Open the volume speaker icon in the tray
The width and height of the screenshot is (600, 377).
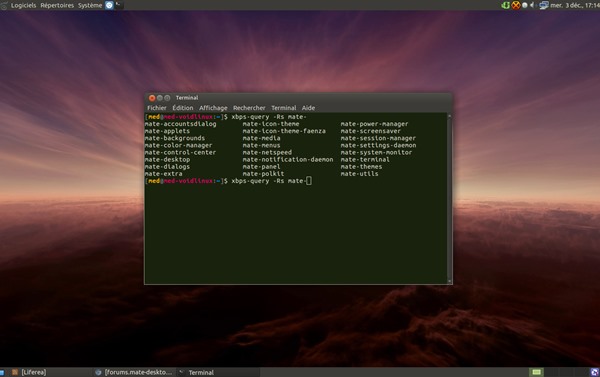point(532,5)
